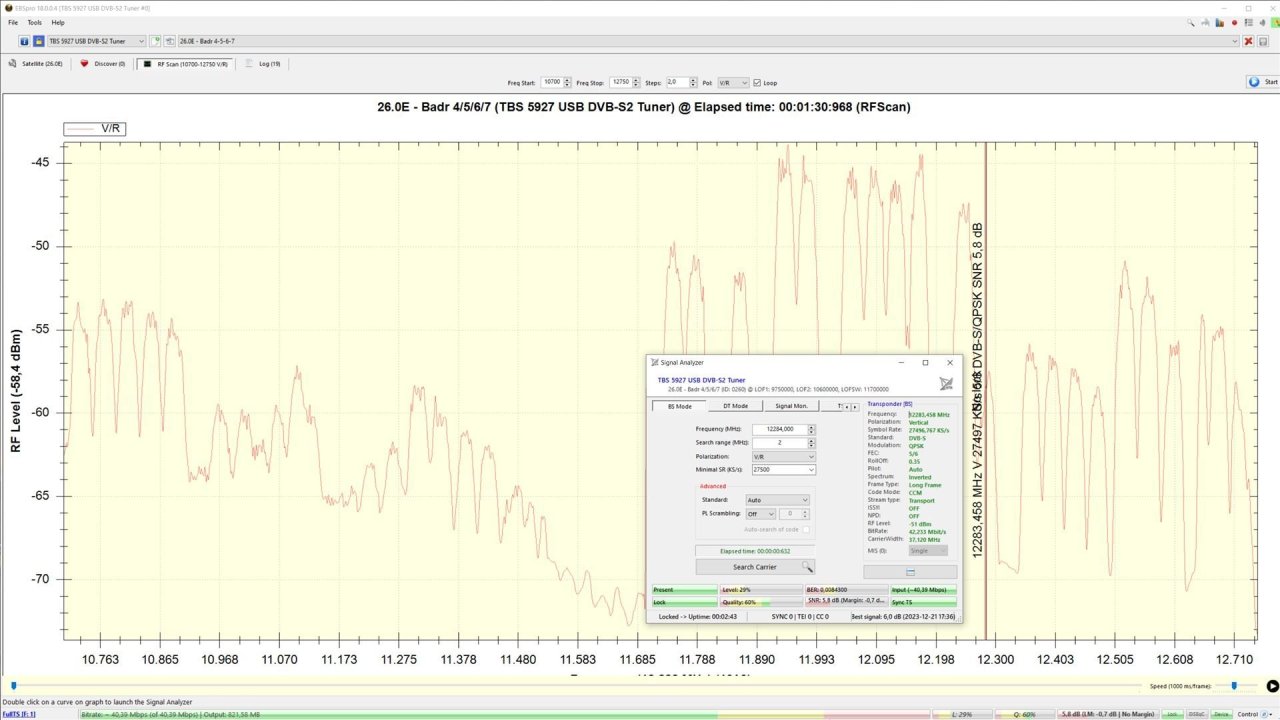Click the red record dot icon
Viewport: 1280px width, 720px height.
(1234, 22)
